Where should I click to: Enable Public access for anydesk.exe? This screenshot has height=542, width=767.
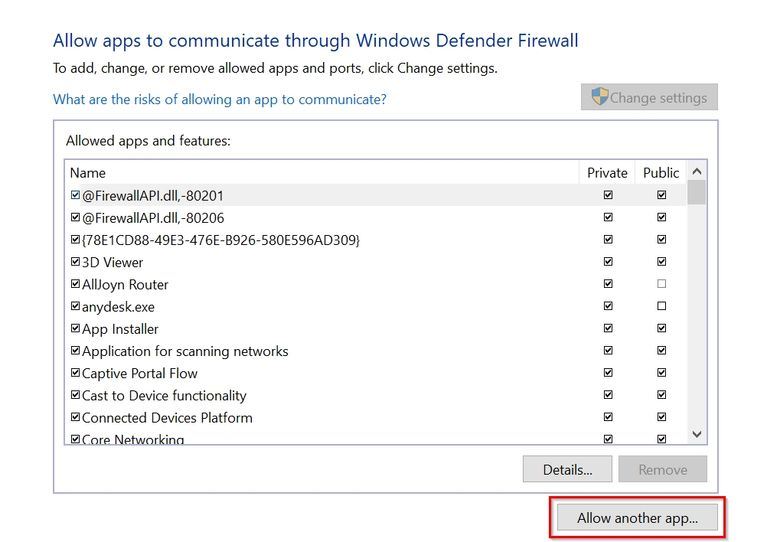(x=661, y=306)
